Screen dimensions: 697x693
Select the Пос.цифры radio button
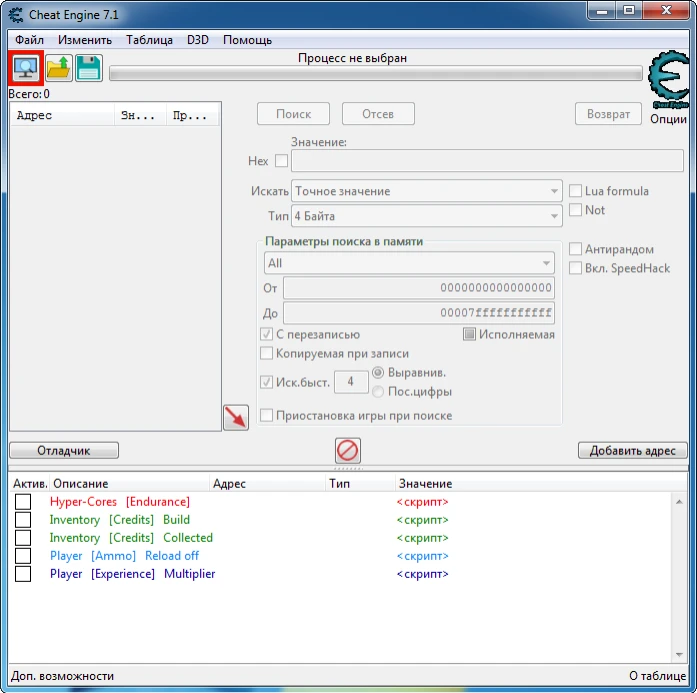378,391
